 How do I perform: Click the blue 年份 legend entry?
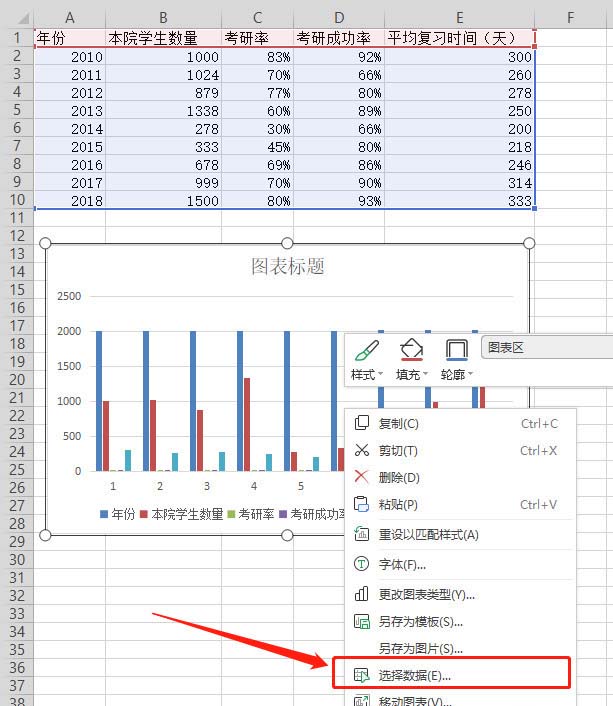[117, 514]
